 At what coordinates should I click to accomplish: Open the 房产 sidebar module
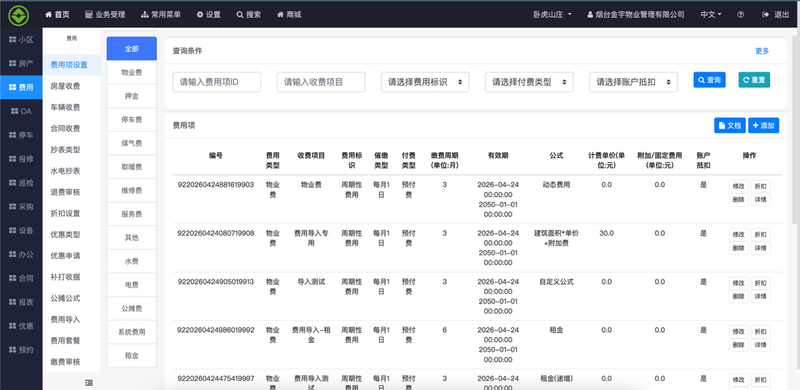(21, 63)
